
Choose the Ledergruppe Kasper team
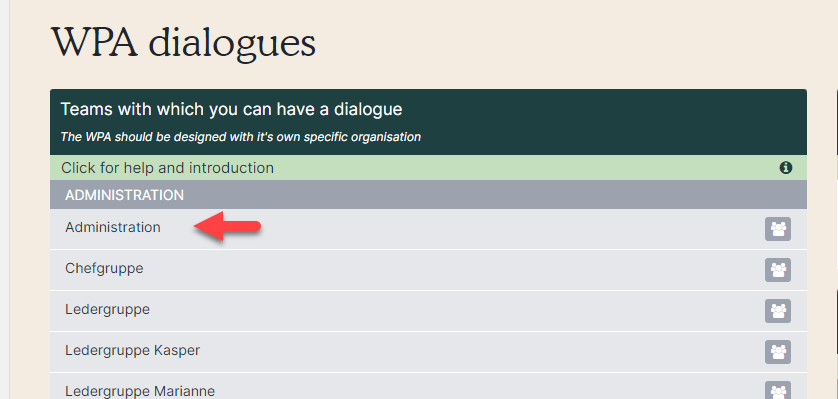pos(428,352)
